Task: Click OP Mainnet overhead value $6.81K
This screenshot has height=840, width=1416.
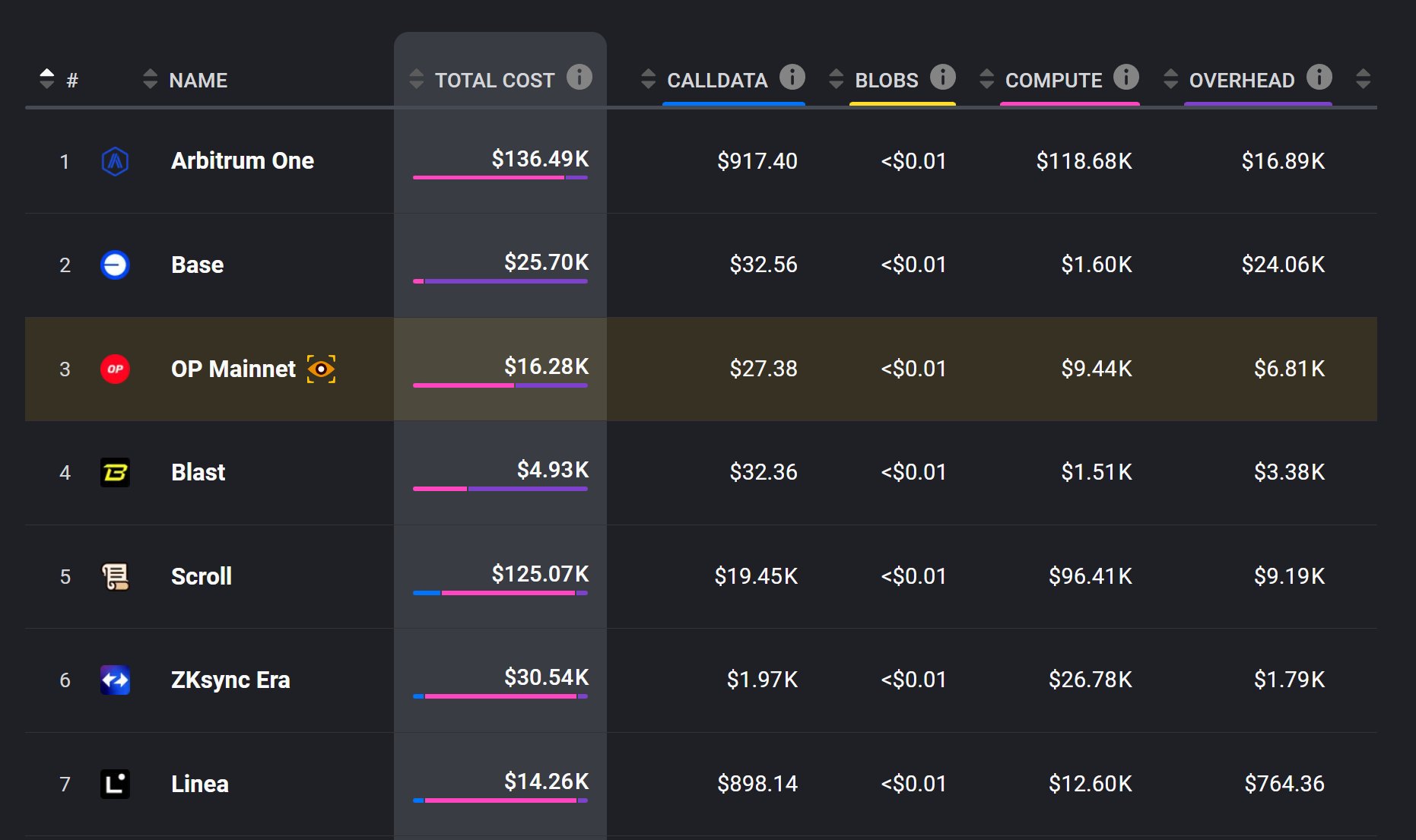Action: tap(1290, 369)
